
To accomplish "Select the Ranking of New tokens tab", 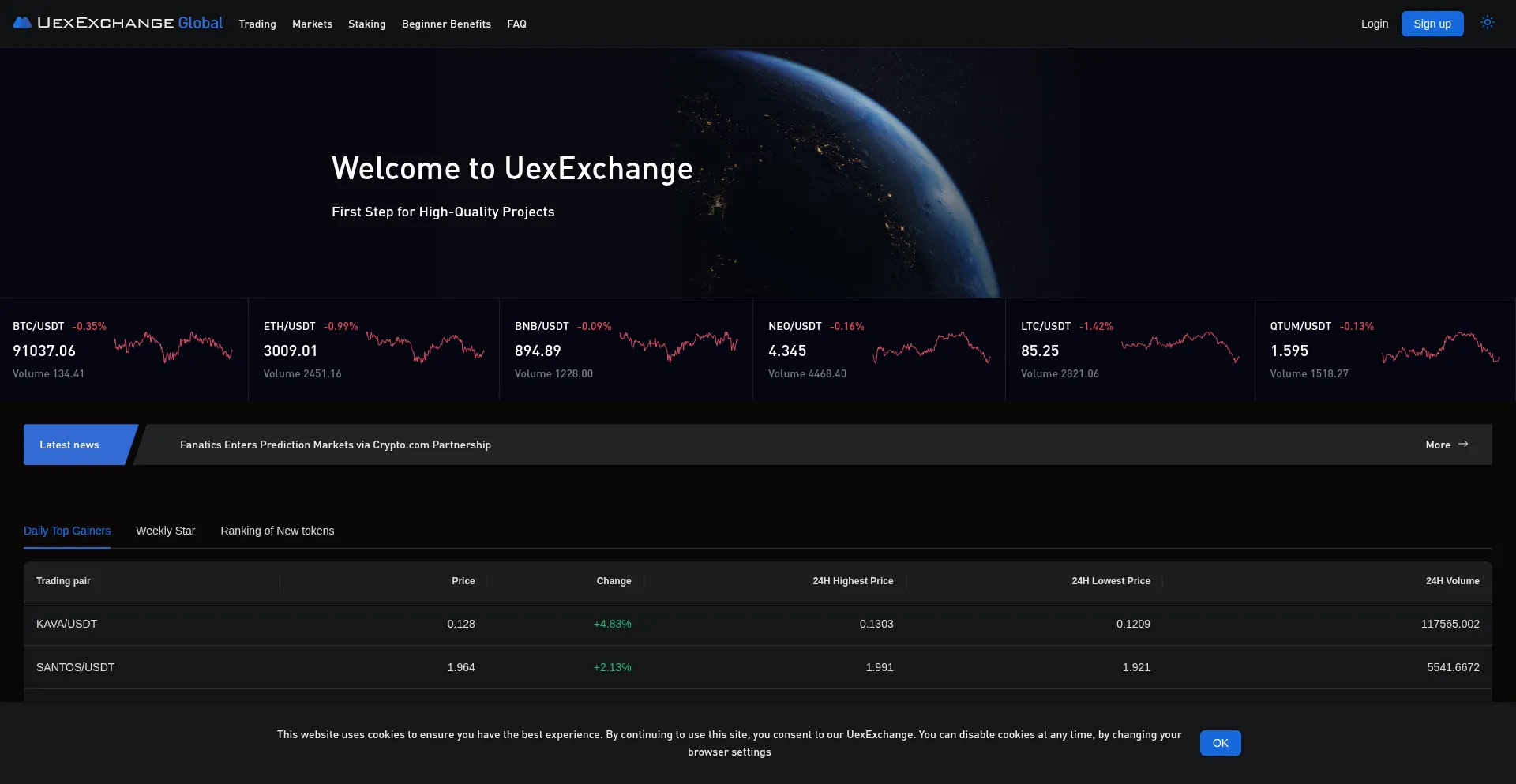I will pos(277,531).
